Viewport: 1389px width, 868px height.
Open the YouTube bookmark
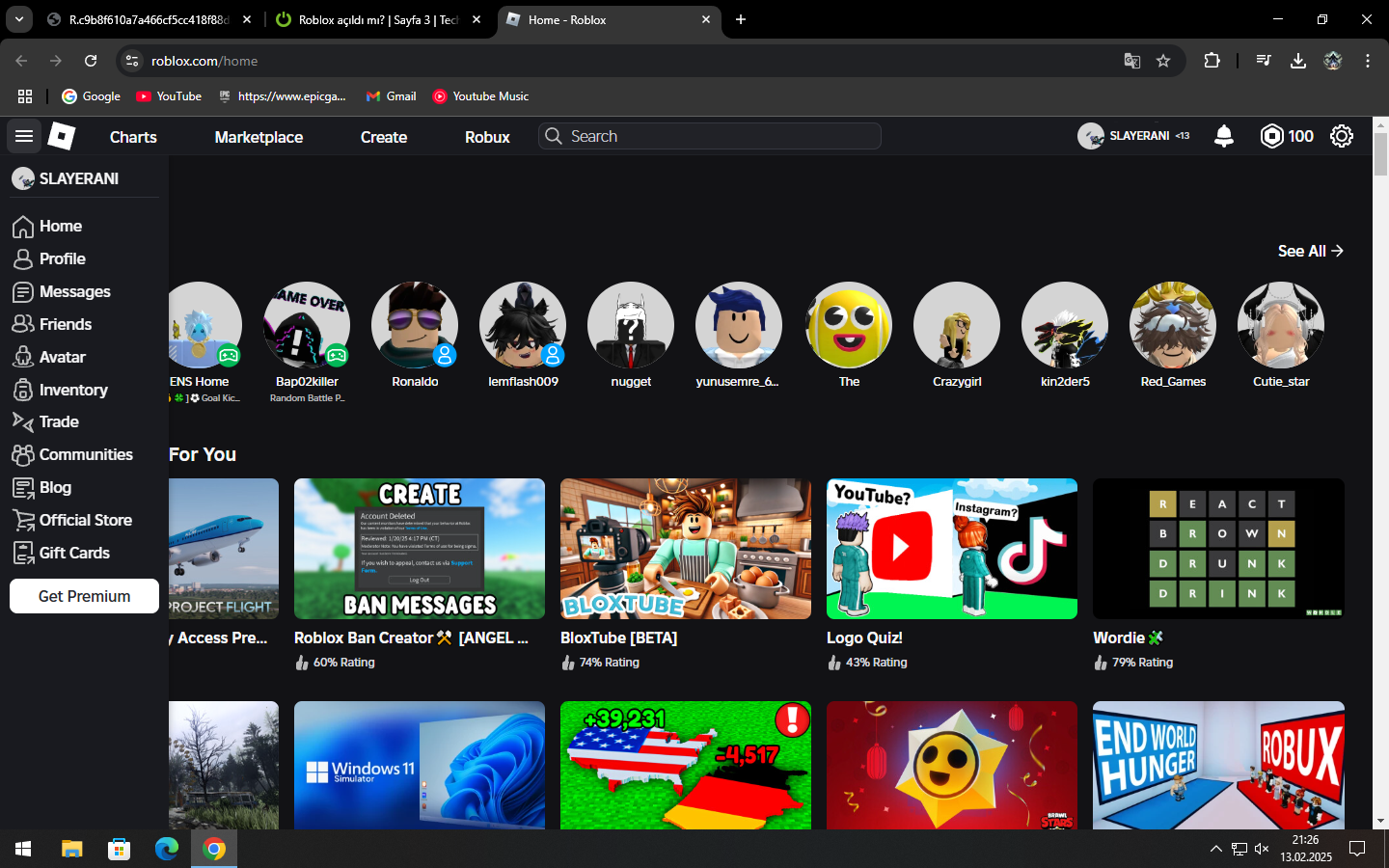pos(169,96)
